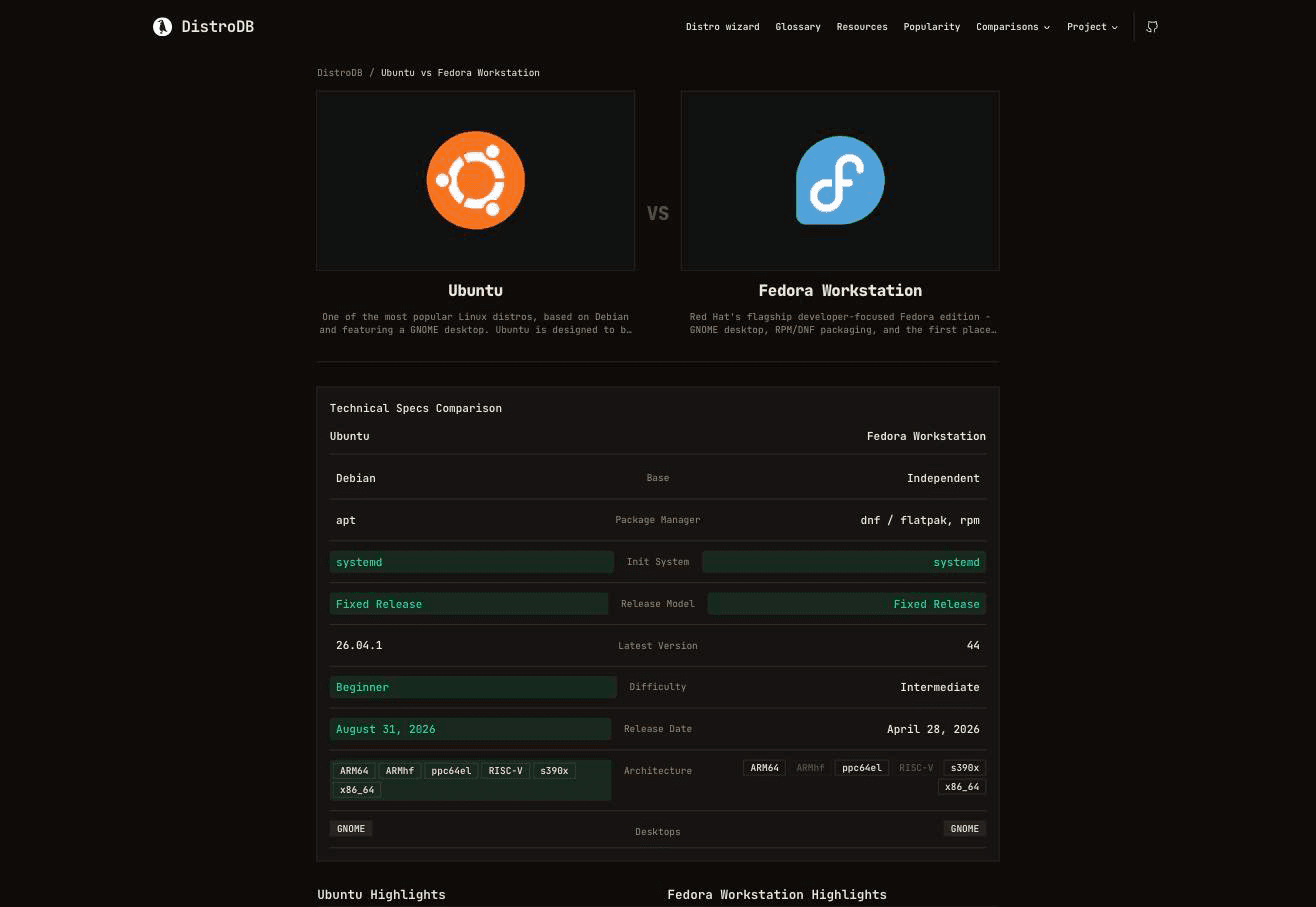
Task: Click the Fedora Workstation description paragraph
Action: [841, 323]
